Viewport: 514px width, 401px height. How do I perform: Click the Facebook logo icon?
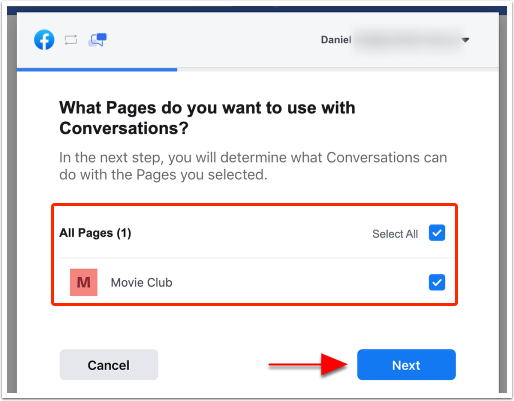pyautogui.click(x=44, y=40)
